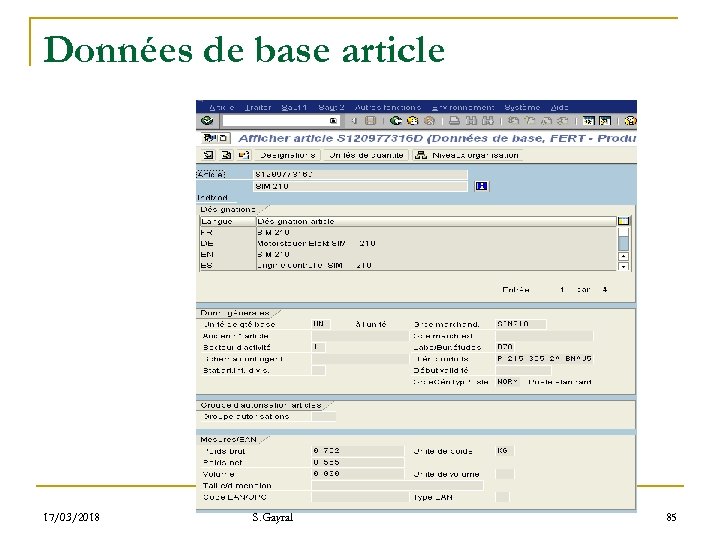Screen dimensions: 720x540
Task: Open the Environnement menu
Action: [x=462, y=107]
